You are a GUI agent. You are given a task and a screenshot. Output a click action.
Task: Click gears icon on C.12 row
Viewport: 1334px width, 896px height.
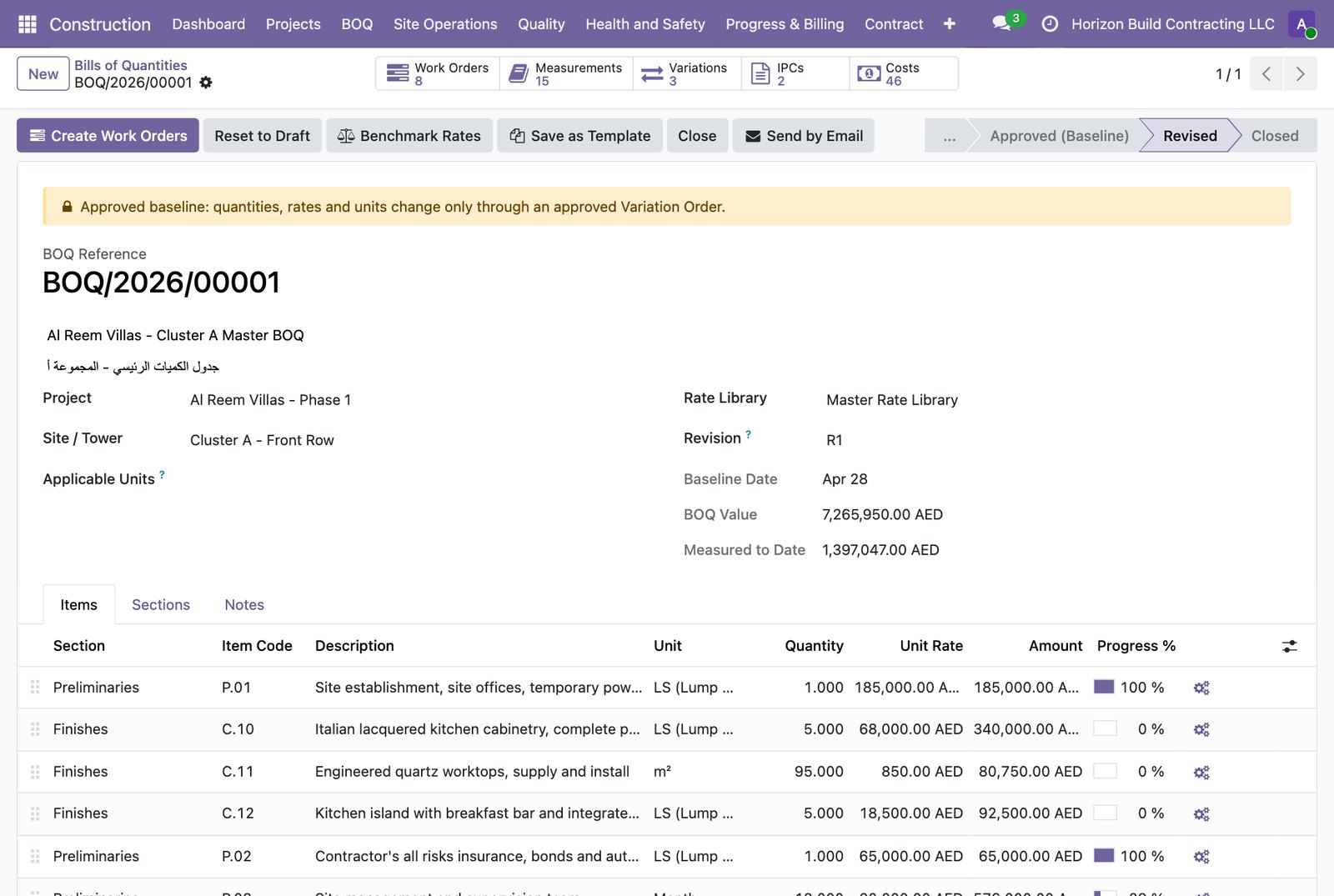(x=1201, y=813)
